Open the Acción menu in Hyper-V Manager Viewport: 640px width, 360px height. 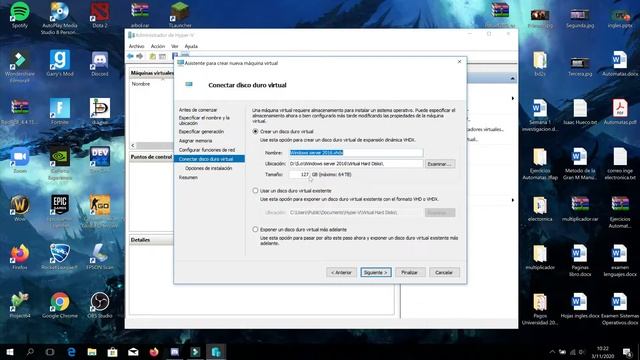click(x=158, y=46)
